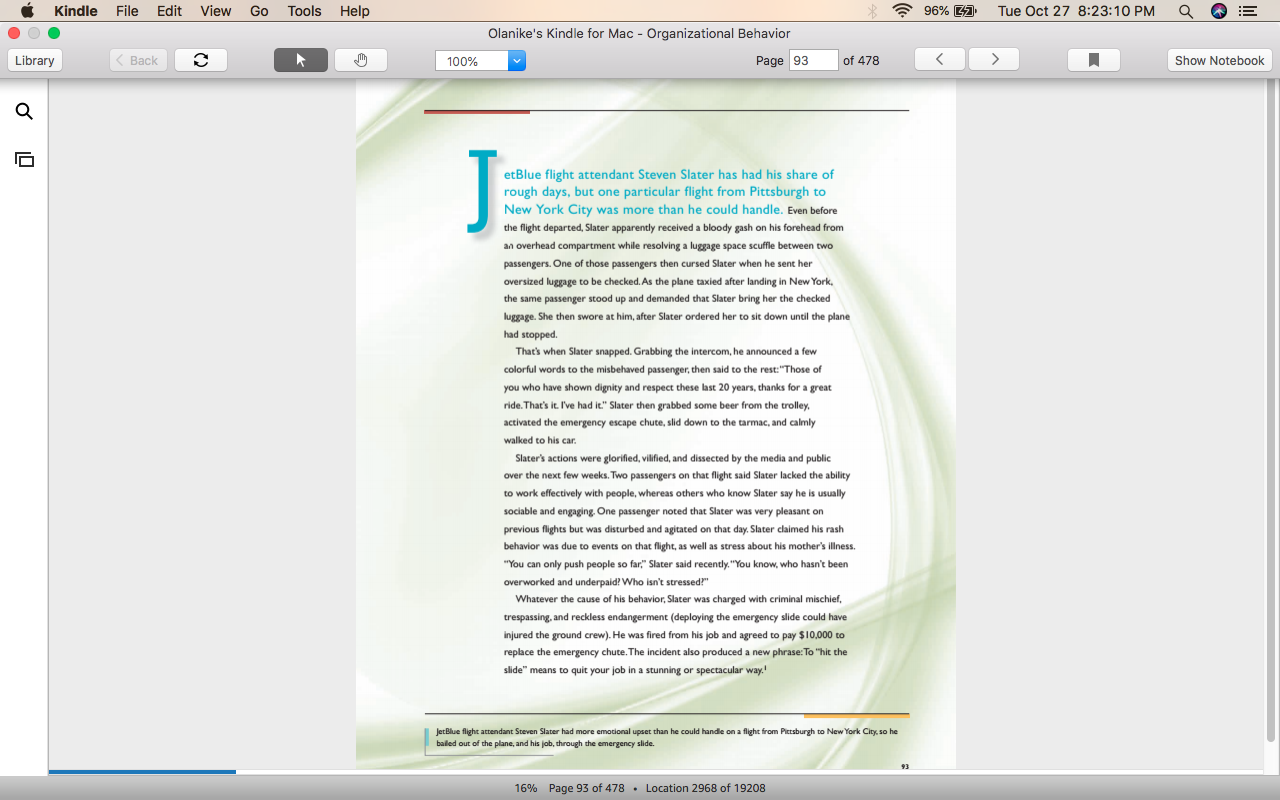Open the Help menu

click(x=355, y=11)
